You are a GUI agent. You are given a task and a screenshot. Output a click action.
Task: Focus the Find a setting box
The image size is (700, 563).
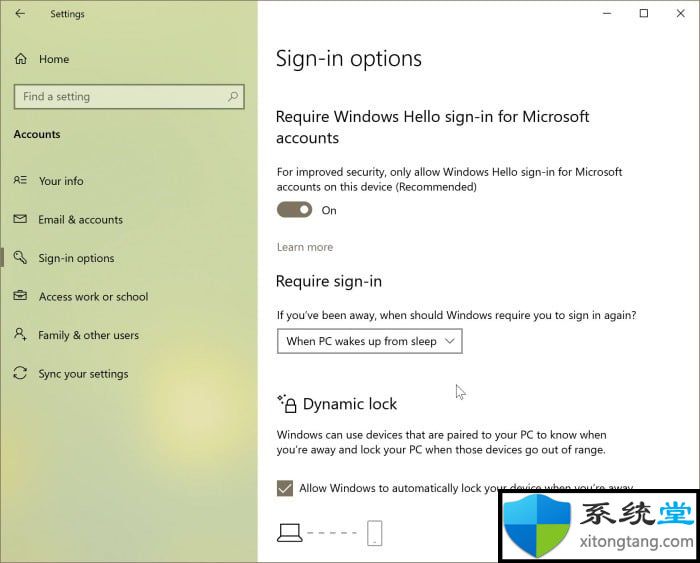tap(129, 96)
